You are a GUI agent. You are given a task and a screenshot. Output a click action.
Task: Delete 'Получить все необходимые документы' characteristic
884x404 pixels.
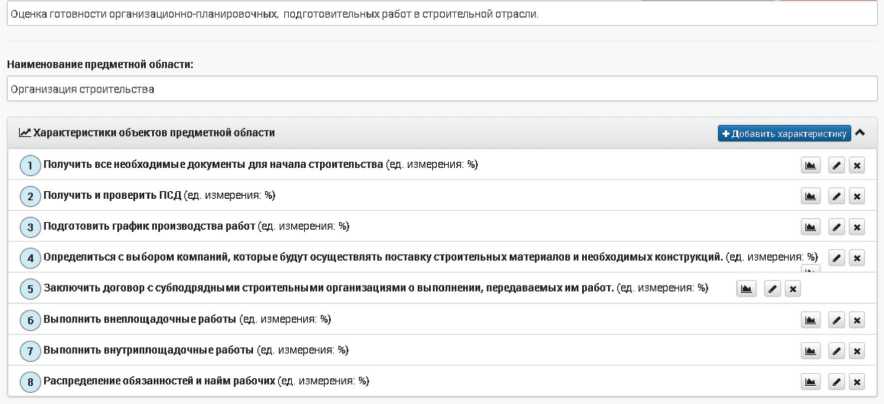(857, 165)
